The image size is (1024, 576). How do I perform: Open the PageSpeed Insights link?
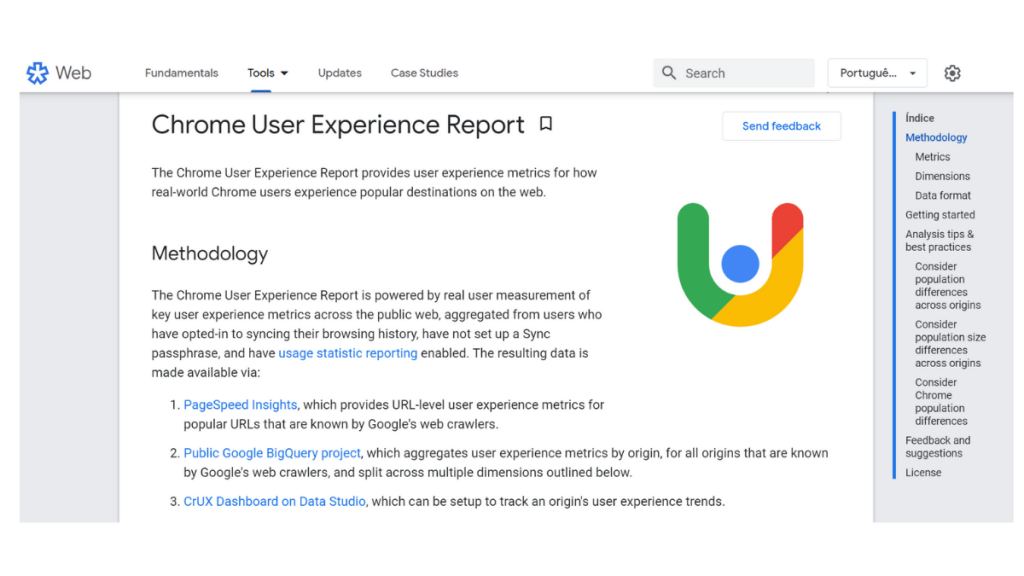click(240, 405)
